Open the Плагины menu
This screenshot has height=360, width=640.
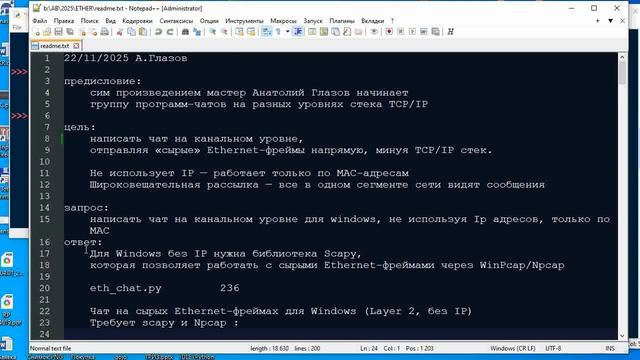[342, 21]
